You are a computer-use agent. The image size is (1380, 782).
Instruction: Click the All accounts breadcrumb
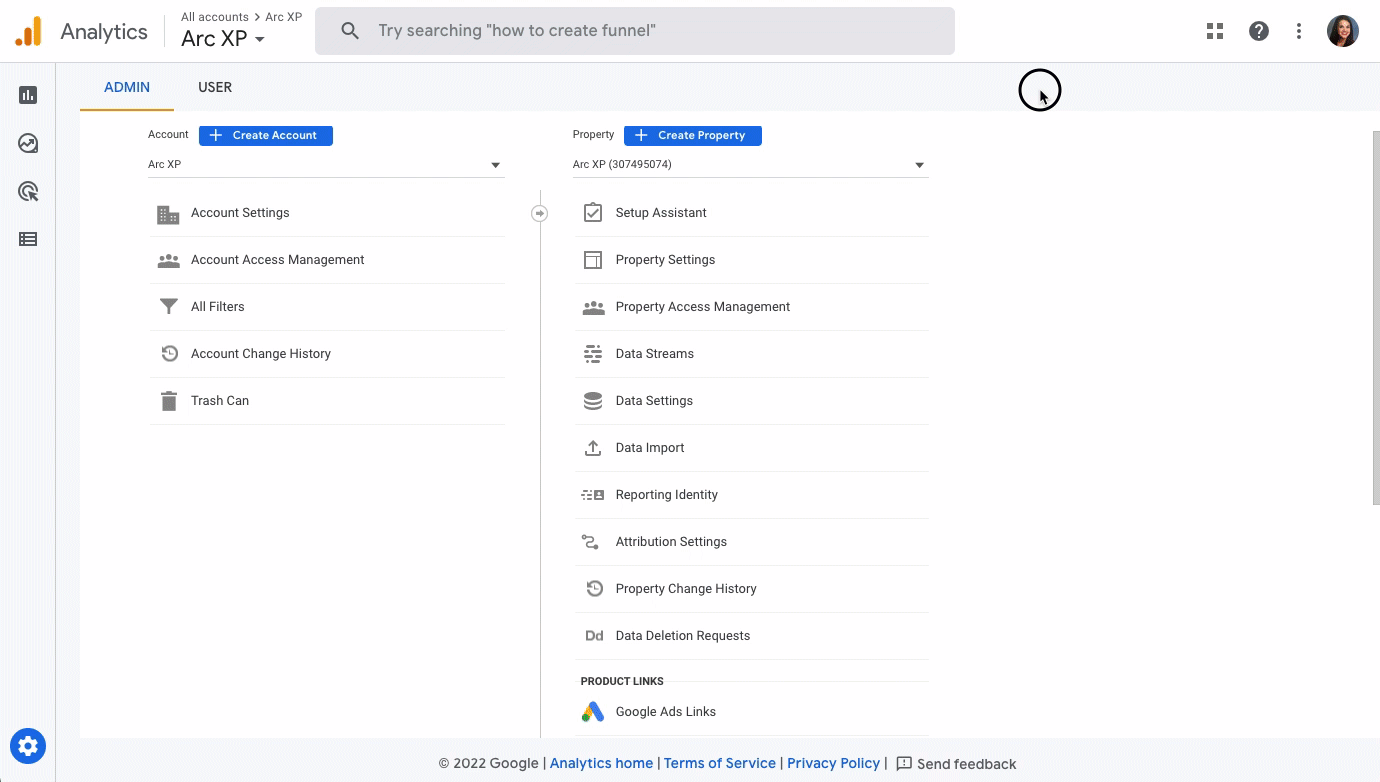215,17
